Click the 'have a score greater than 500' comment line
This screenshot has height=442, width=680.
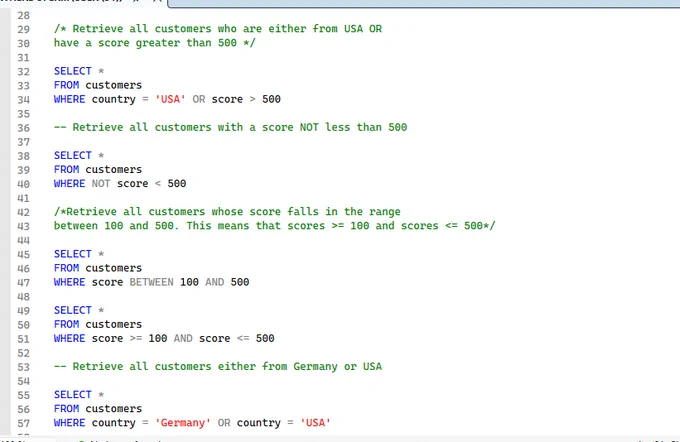[x=155, y=43]
